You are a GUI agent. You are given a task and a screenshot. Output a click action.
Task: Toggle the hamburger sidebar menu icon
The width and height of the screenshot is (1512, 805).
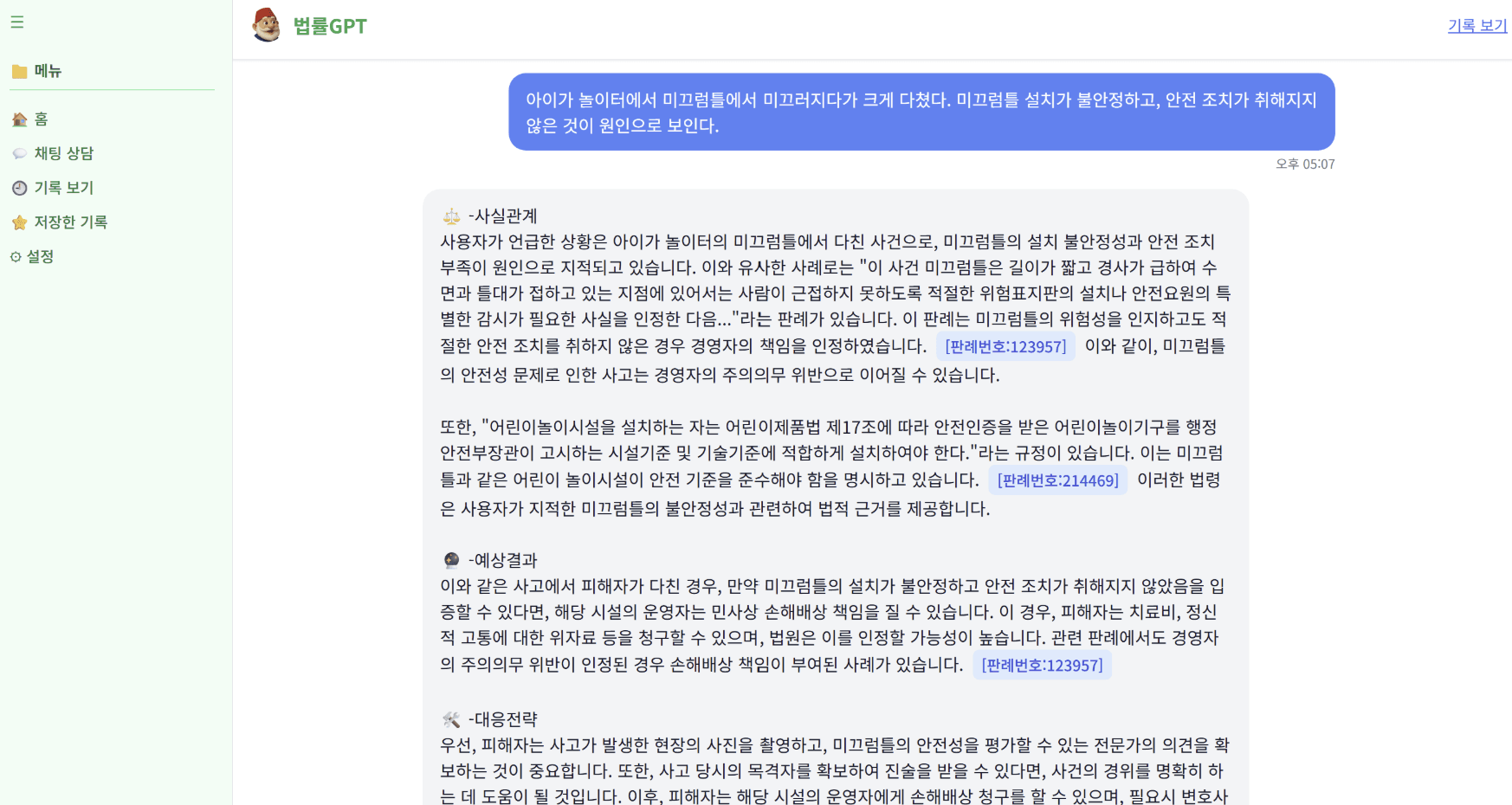tap(17, 23)
